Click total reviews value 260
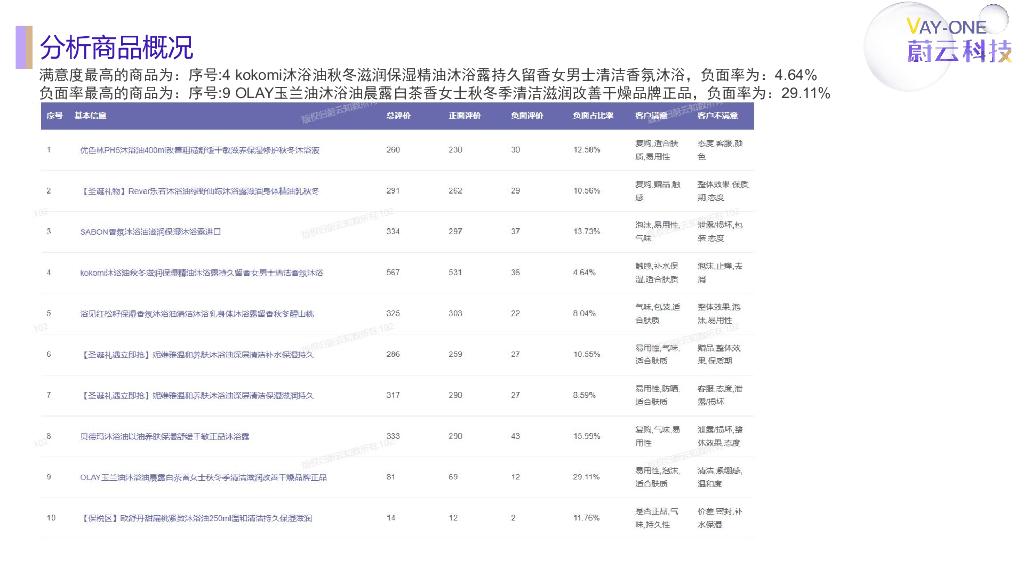Screen dimensions: 1024x576 (x=392, y=150)
